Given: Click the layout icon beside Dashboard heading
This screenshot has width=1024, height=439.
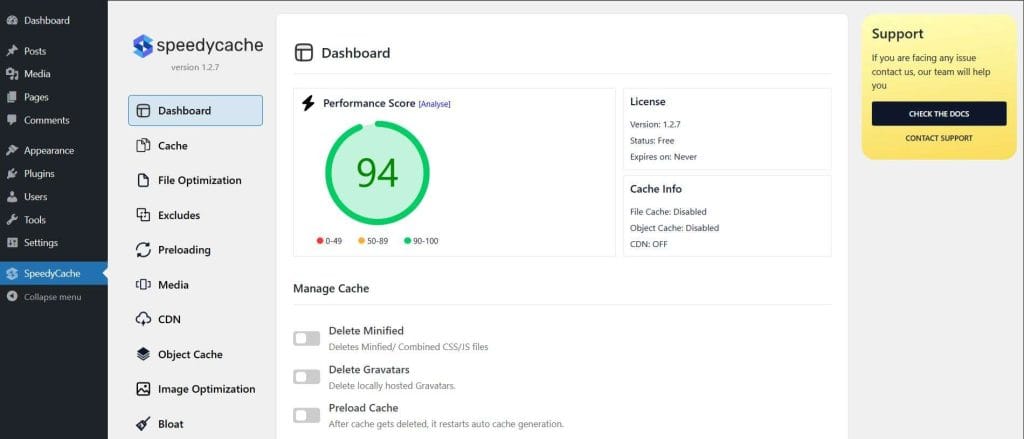Looking at the screenshot, I should 304,53.
